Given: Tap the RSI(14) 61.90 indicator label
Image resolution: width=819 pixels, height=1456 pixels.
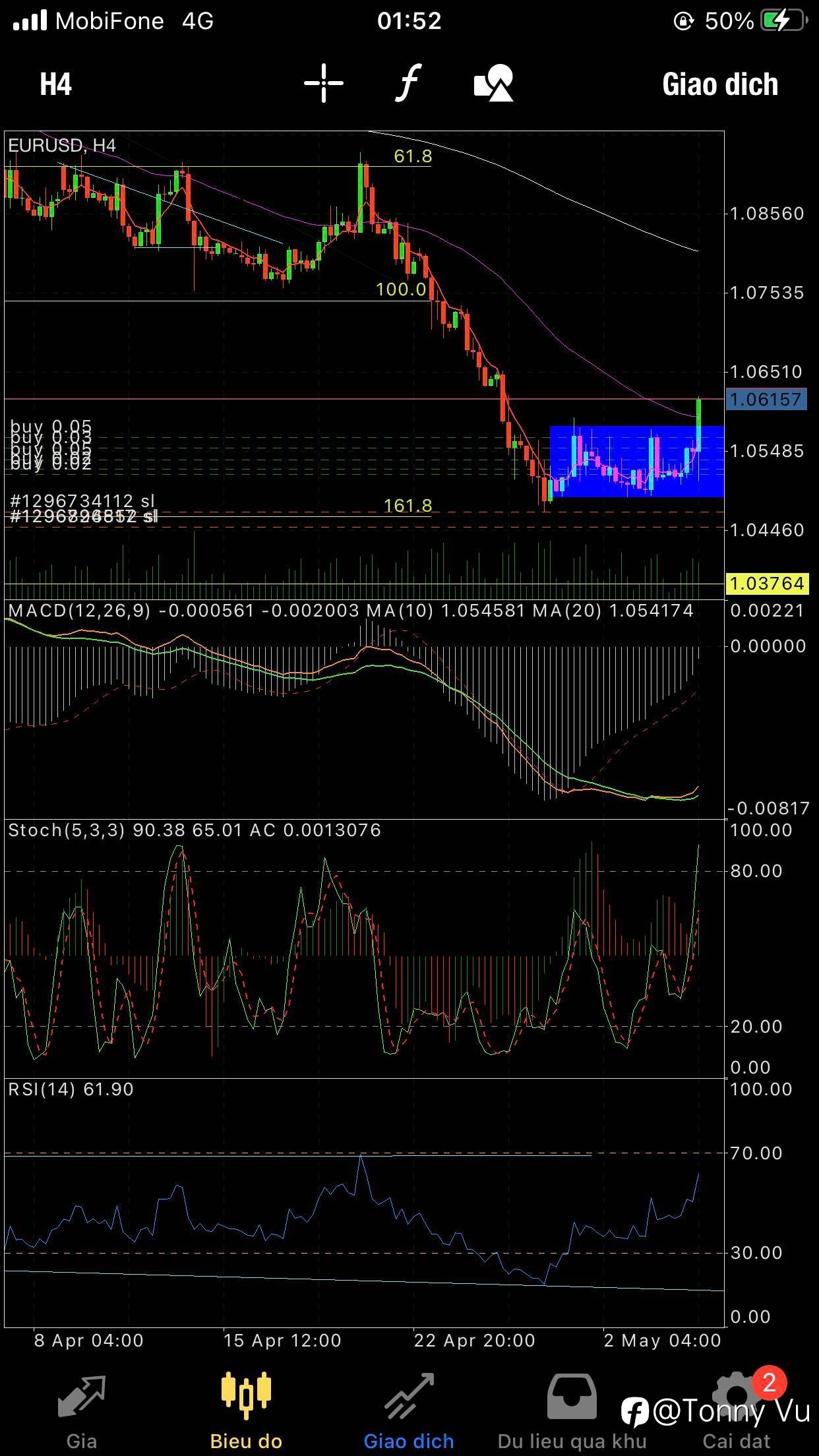Looking at the screenshot, I should click(x=71, y=1089).
